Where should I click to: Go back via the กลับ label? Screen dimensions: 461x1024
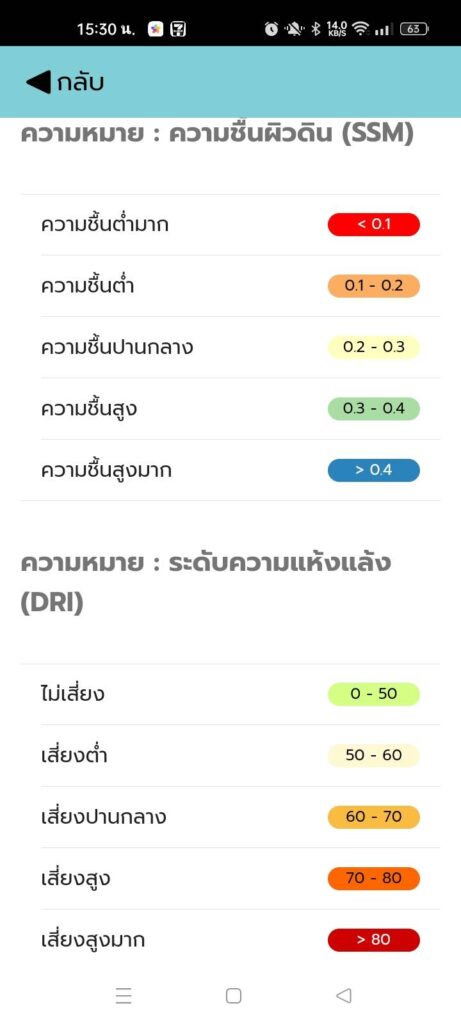click(x=80, y=83)
